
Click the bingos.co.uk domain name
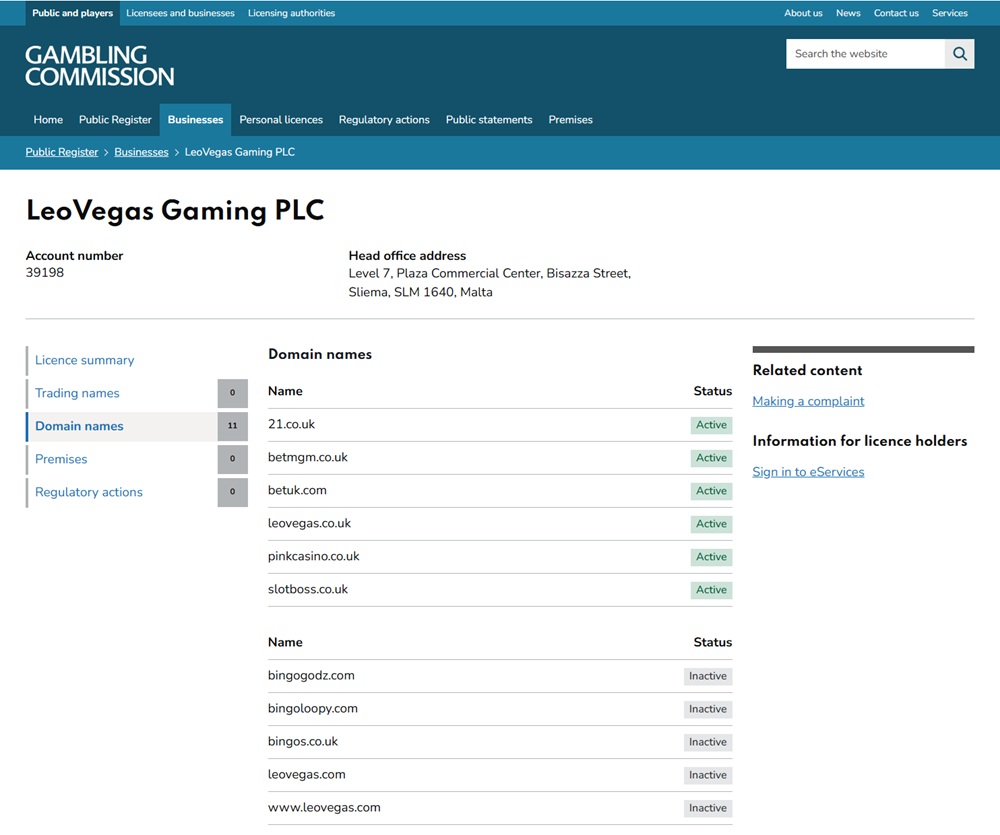point(303,741)
